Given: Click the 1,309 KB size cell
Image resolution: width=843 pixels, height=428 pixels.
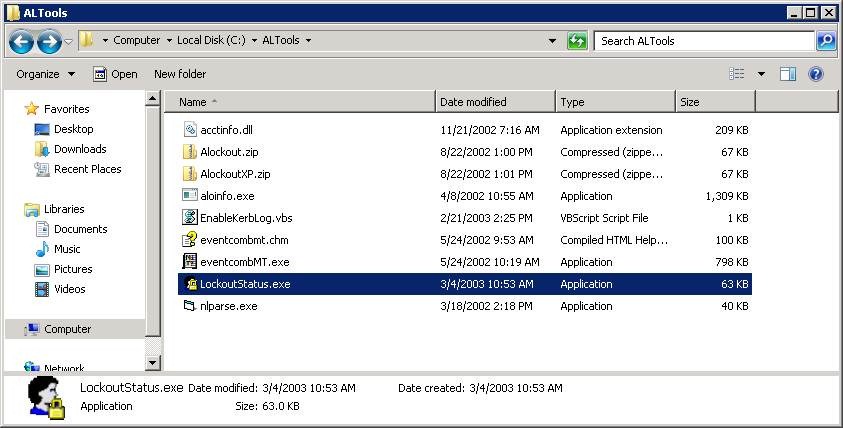Looking at the screenshot, I should coord(727,196).
